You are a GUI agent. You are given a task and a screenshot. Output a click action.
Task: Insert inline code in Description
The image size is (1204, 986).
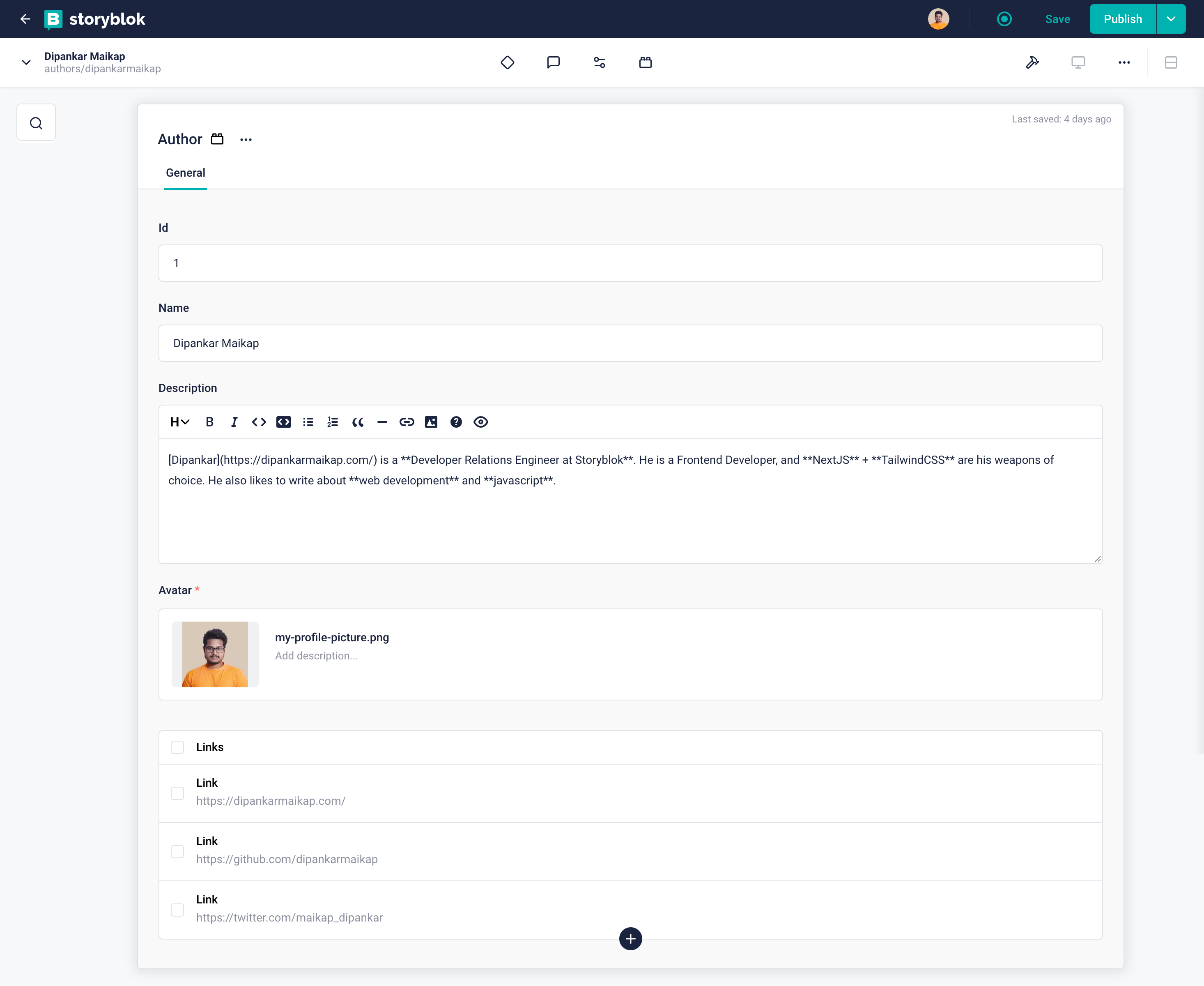point(259,422)
